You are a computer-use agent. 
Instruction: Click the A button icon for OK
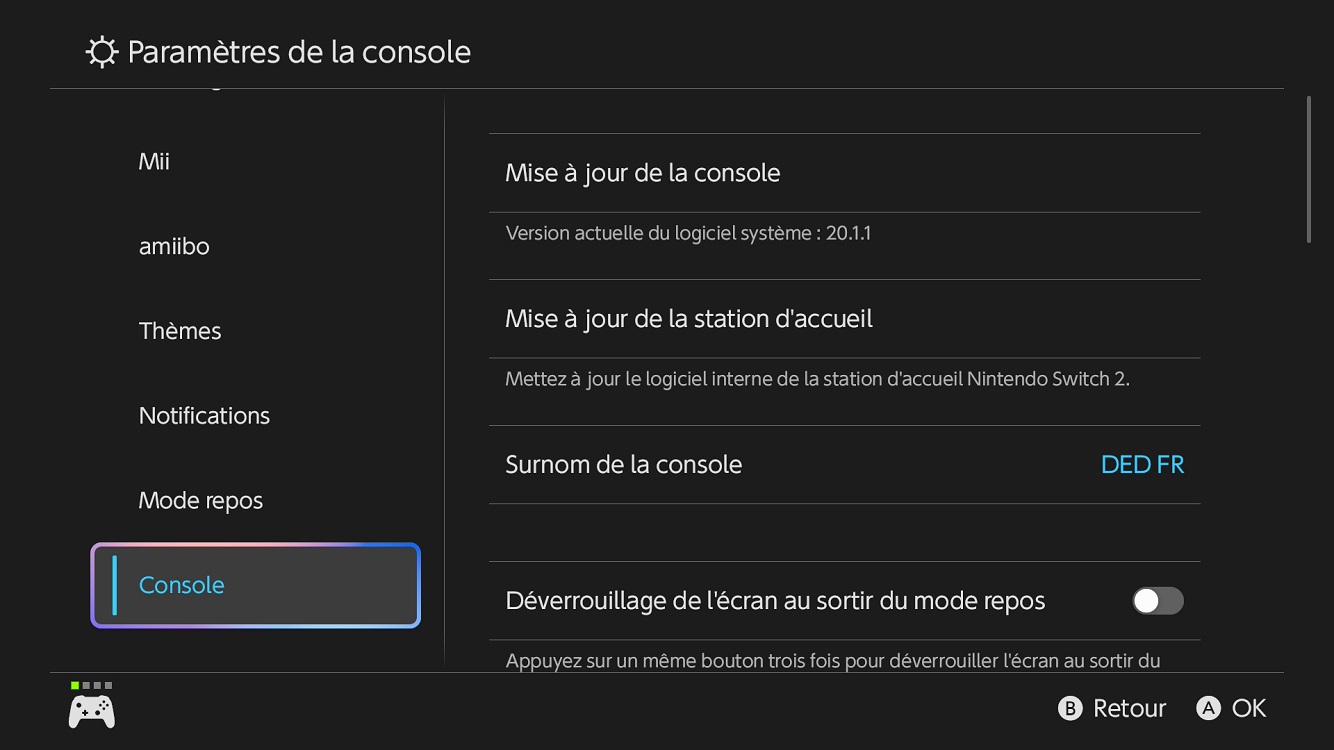[x=1209, y=709]
